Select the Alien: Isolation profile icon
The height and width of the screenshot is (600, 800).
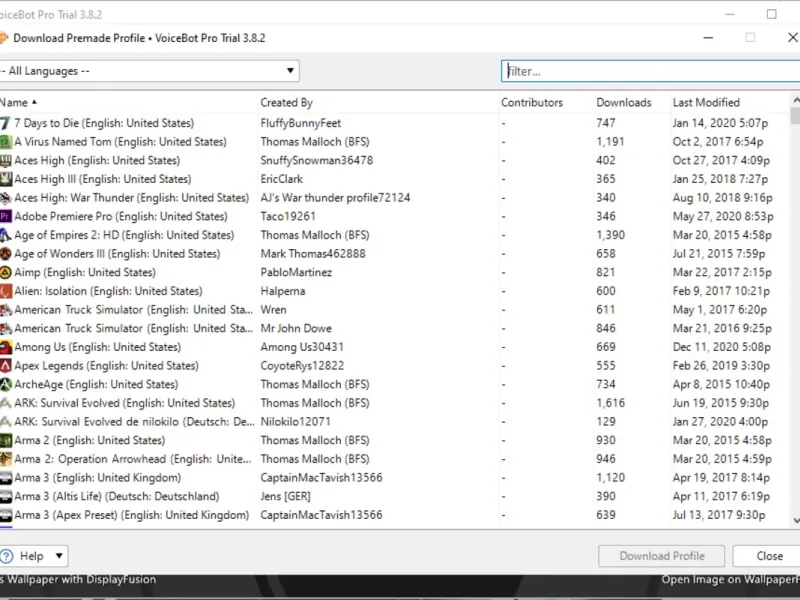(x=5, y=291)
